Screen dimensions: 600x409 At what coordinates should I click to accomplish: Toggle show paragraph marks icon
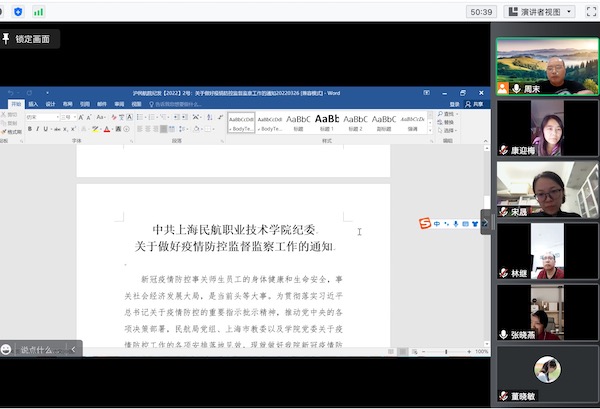pos(220,117)
